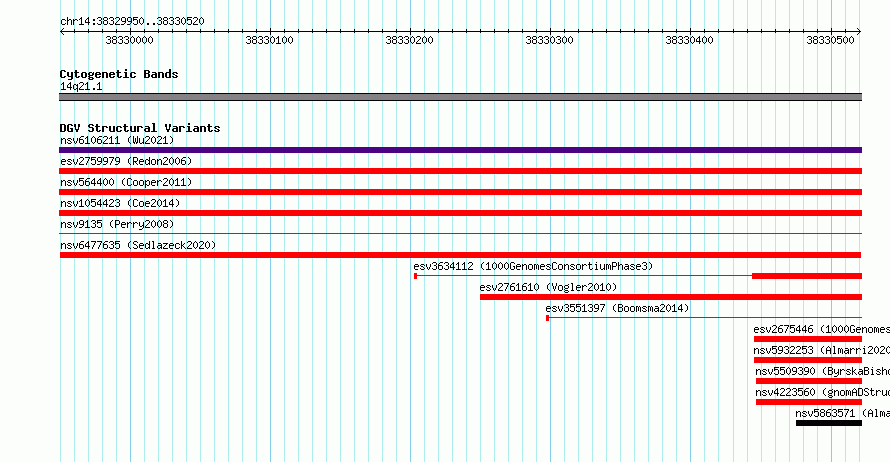Open esv3634112 (1000GenomesConsortiumPhase3) label

pos(533,266)
